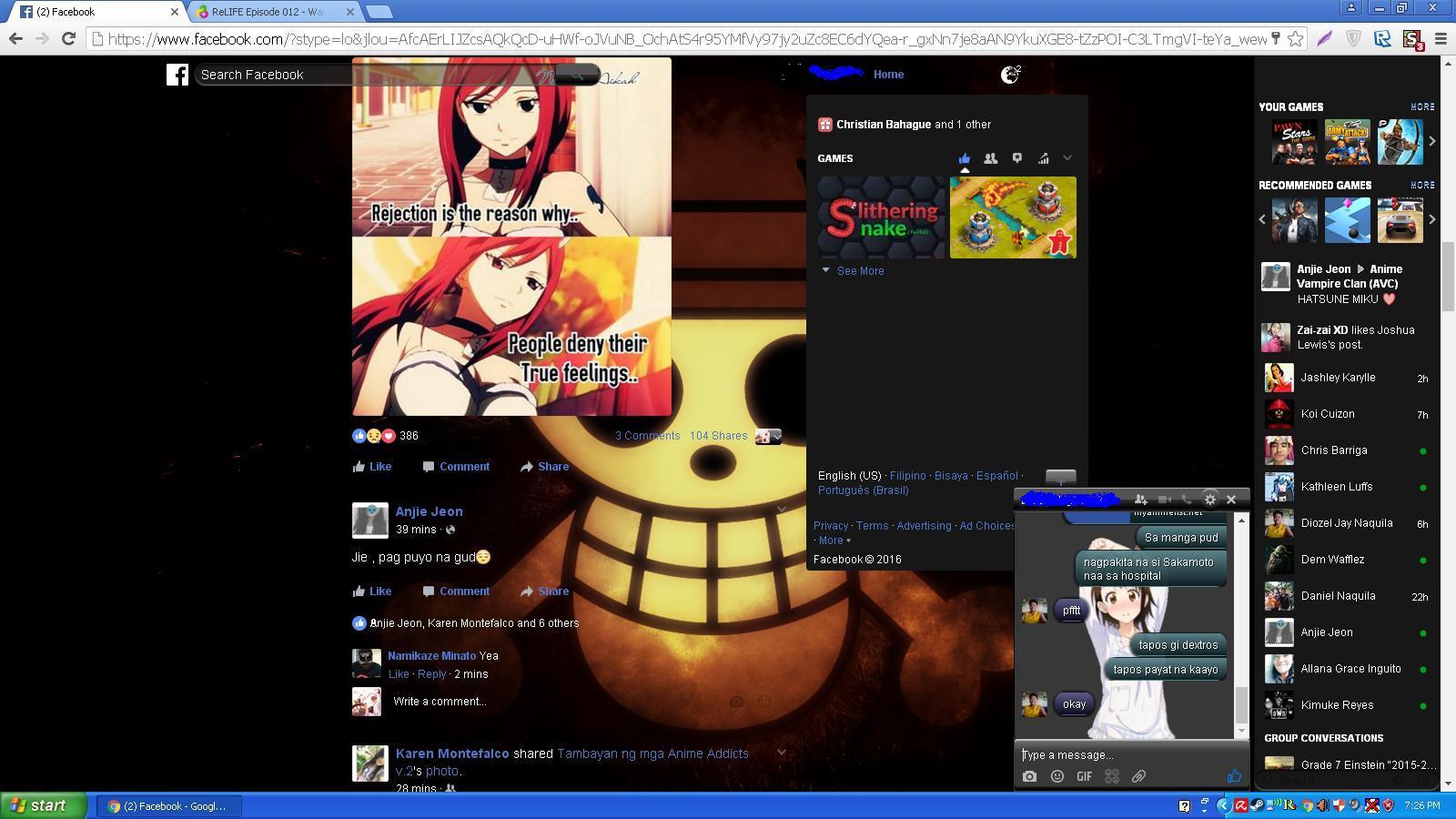This screenshot has height=819, width=1456.
Task: Open the Pawn Stars game thumbnail
Action: click(1294, 141)
